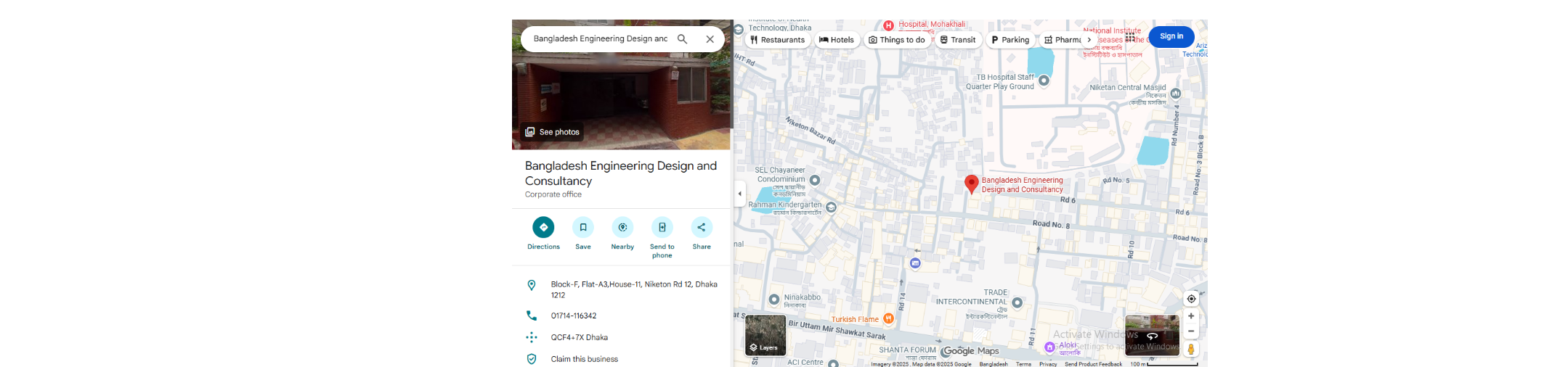The height and width of the screenshot is (367, 1568).
Task: Click the location pin icon beside address
Action: (532, 286)
